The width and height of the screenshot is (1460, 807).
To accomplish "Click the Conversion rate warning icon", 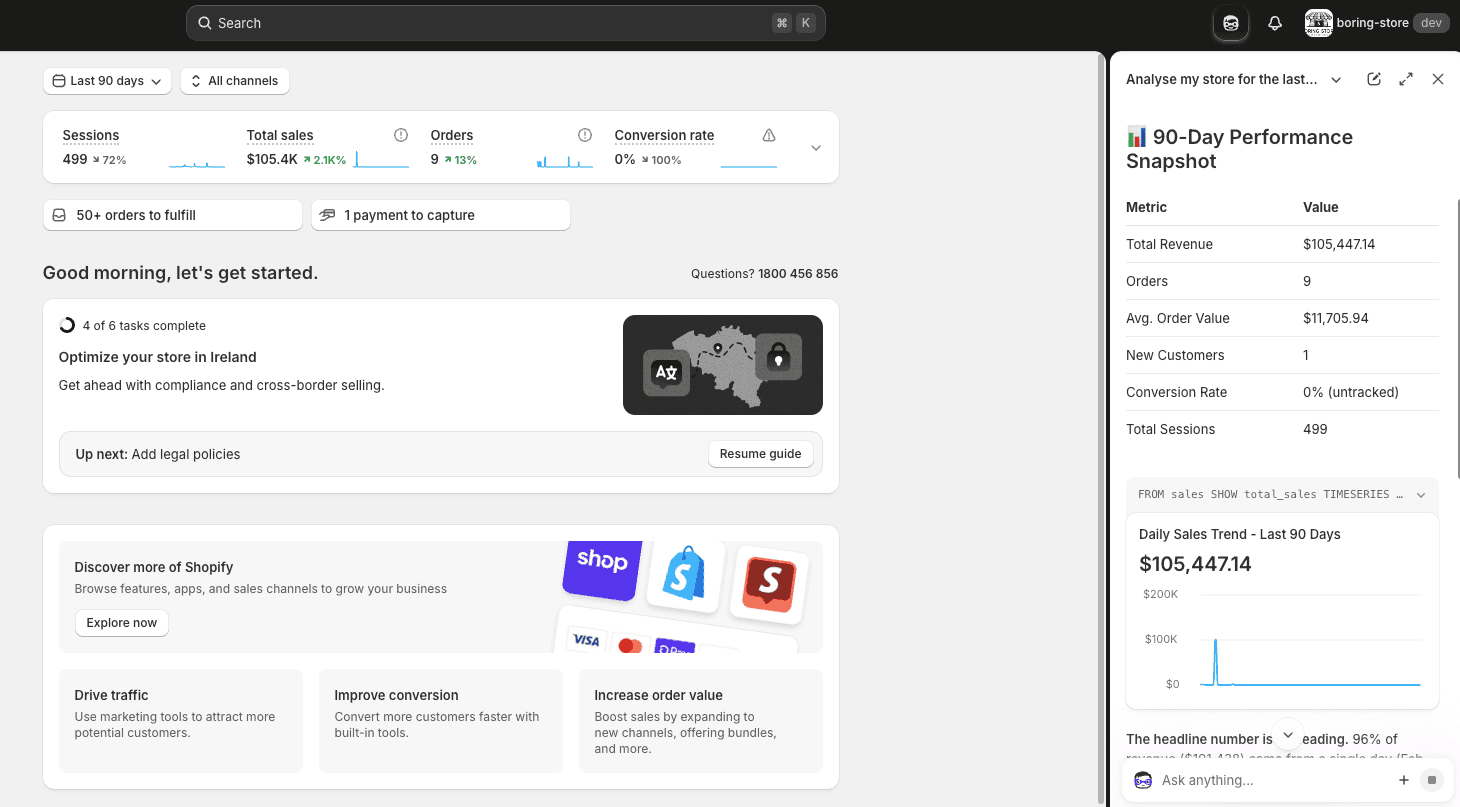I will pos(769,135).
